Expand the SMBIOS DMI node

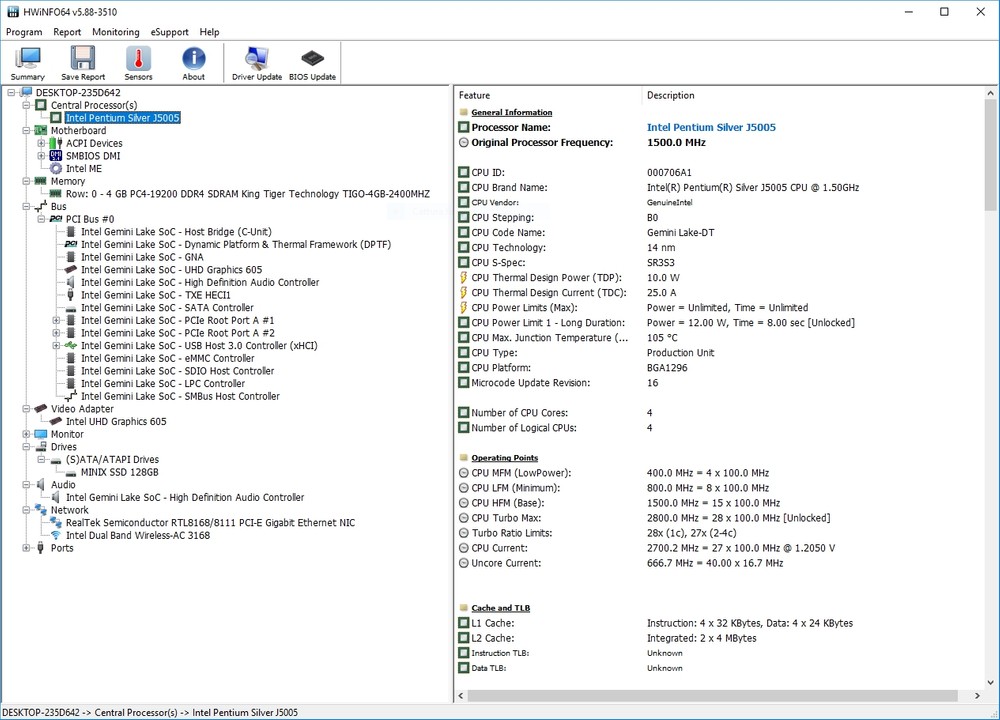[41, 156]
